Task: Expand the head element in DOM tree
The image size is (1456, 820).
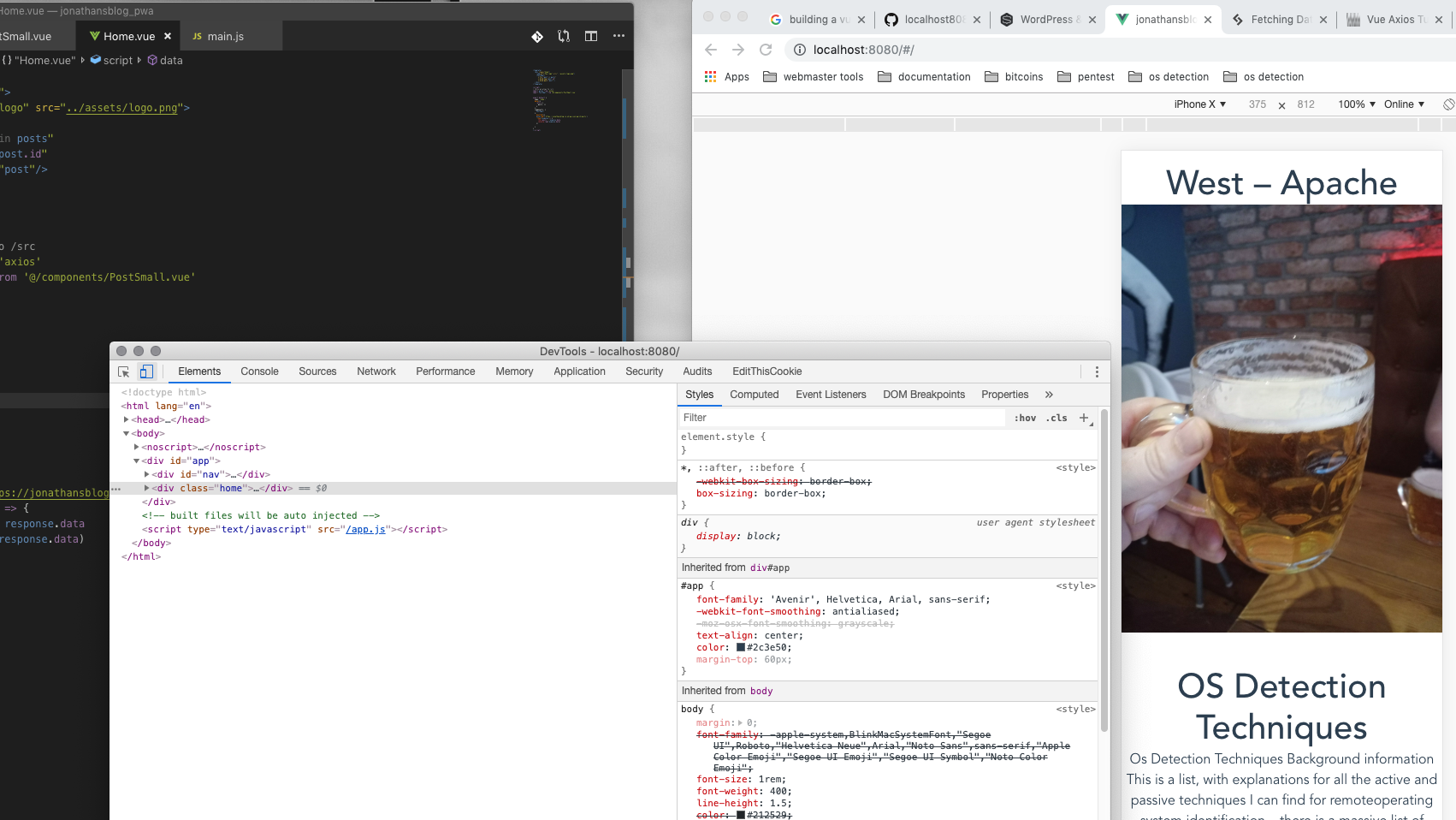Action: tap(127, 419)
